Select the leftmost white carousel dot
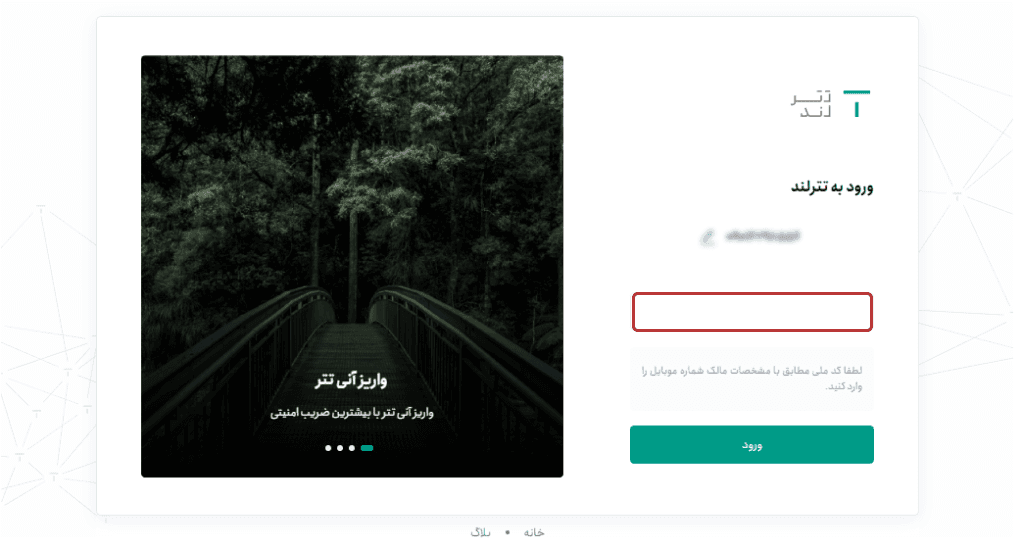This screenshot has width=1015, height=539. [328, 448]
